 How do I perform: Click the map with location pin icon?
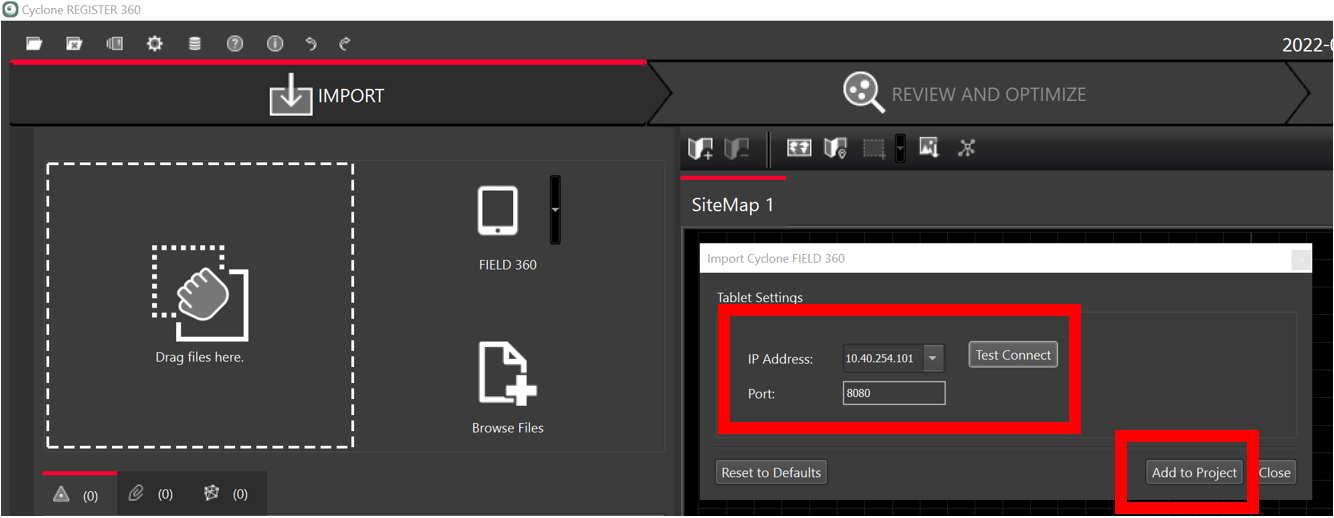pos(835,149)
